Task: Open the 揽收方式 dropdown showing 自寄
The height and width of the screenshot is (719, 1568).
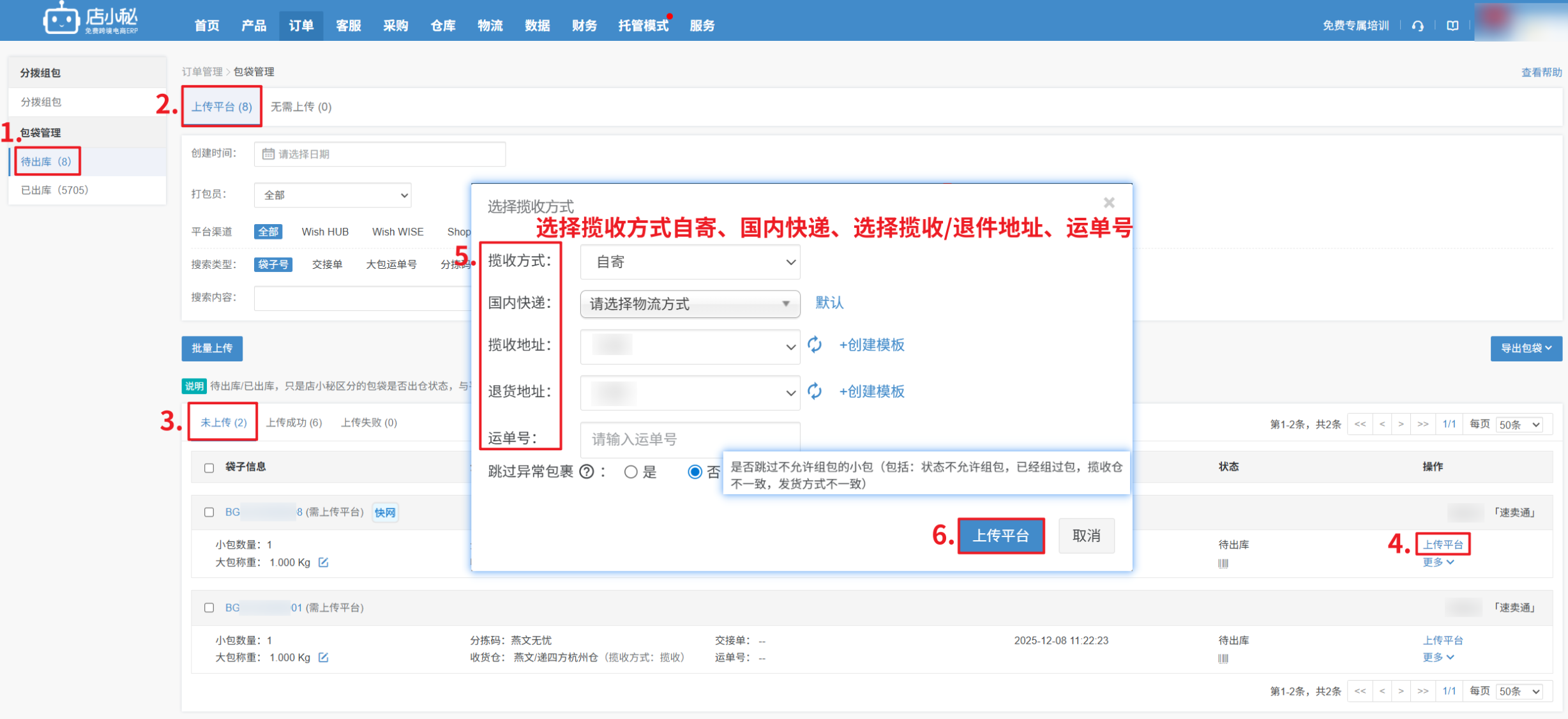Action: tap(690, 262)
